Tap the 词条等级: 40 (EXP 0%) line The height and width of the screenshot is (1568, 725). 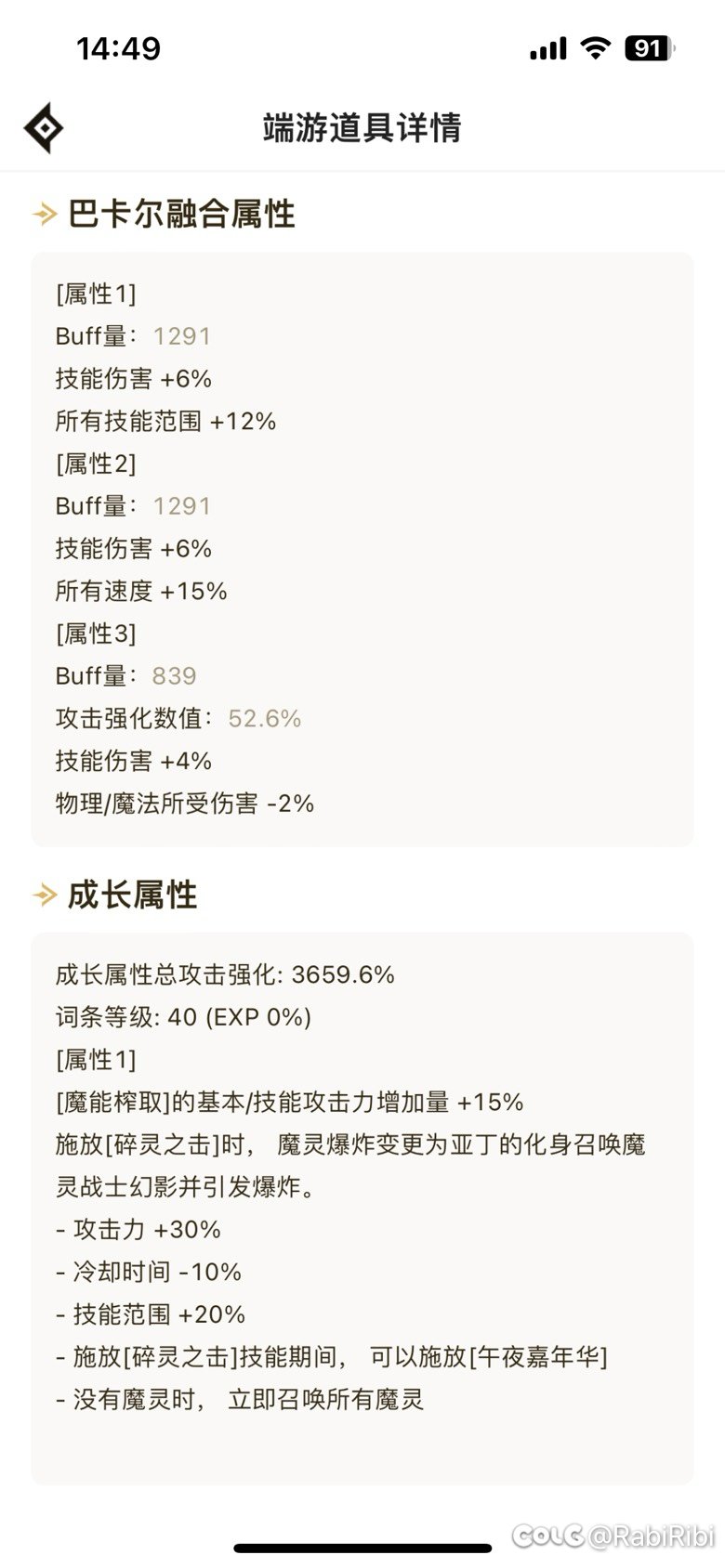point(183,1018)
